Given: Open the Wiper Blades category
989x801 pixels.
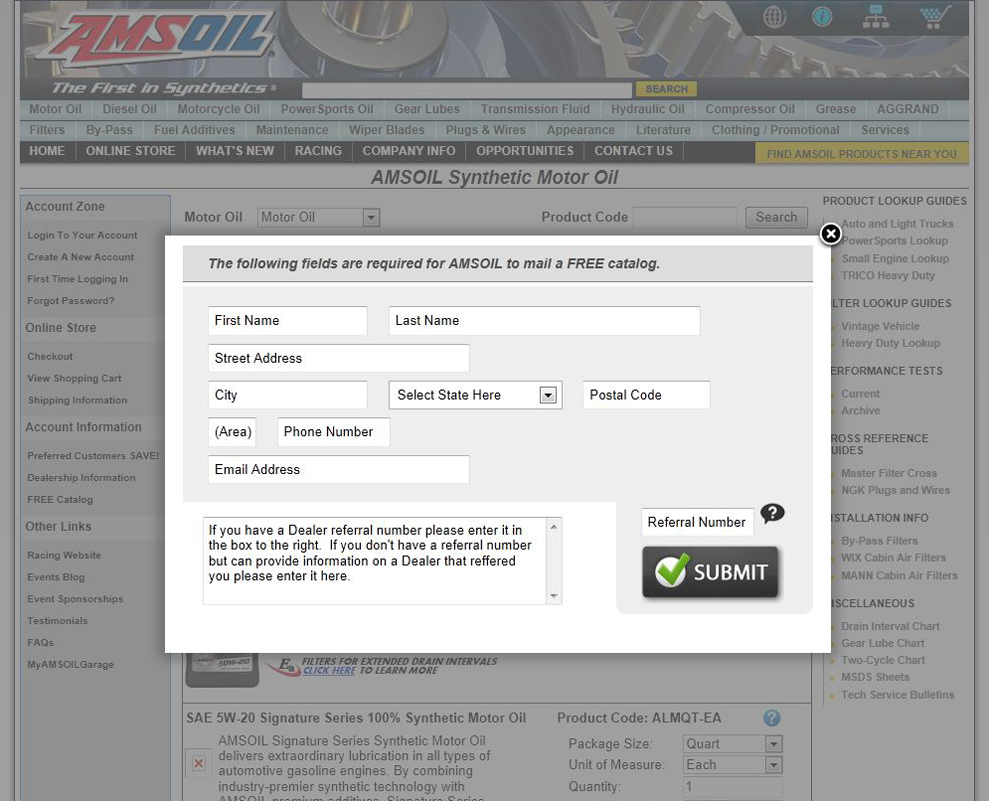Looking at the screenshot, I should [x=387, y=130].
